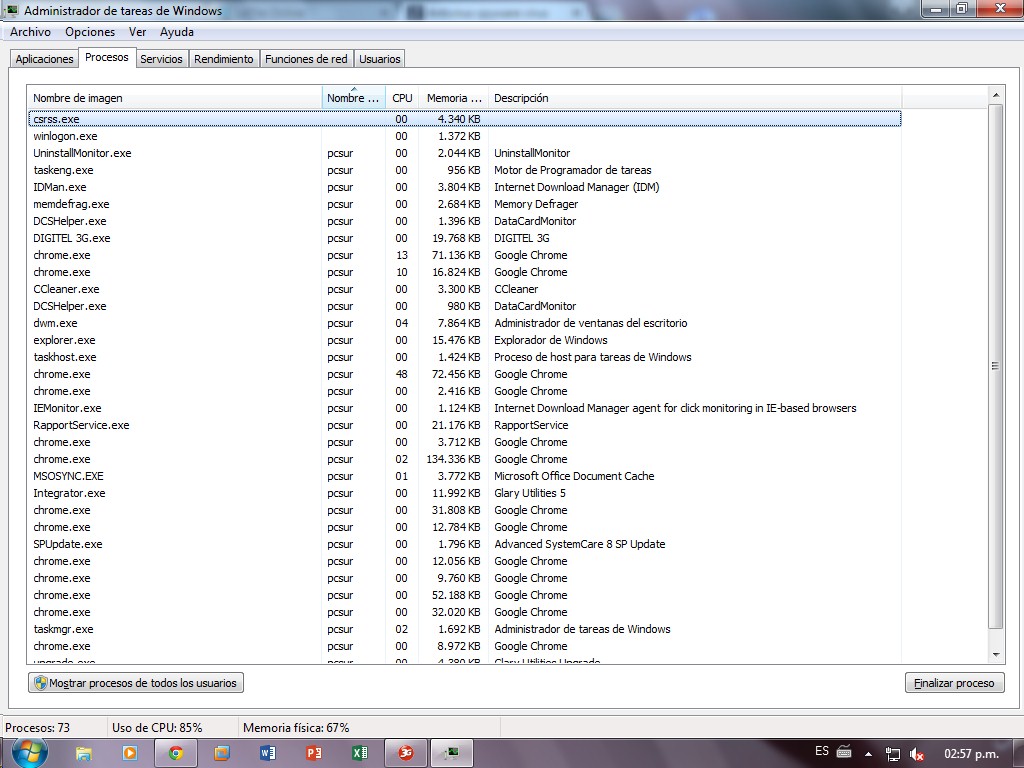Select the taskhost.exe process
Image resolution: width=1024 pixels, height=768 pixels.
pos(464,357)
